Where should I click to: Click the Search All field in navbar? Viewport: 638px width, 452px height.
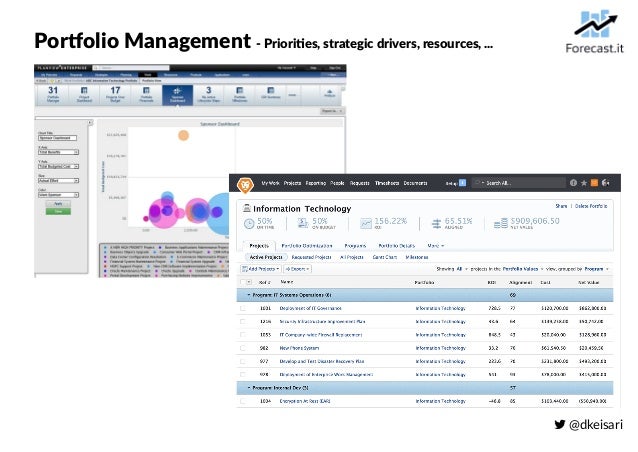[x=519, y=183]
